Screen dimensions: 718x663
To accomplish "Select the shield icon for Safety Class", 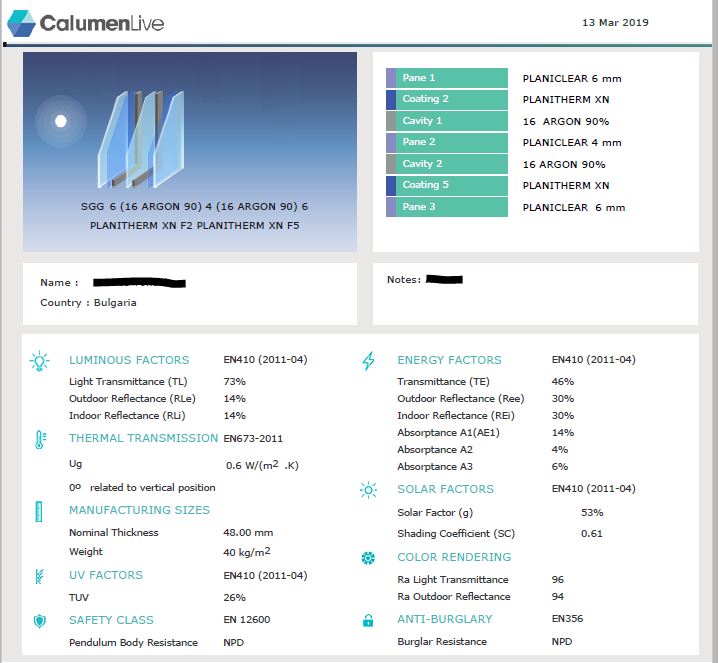I will pos(39,621).
